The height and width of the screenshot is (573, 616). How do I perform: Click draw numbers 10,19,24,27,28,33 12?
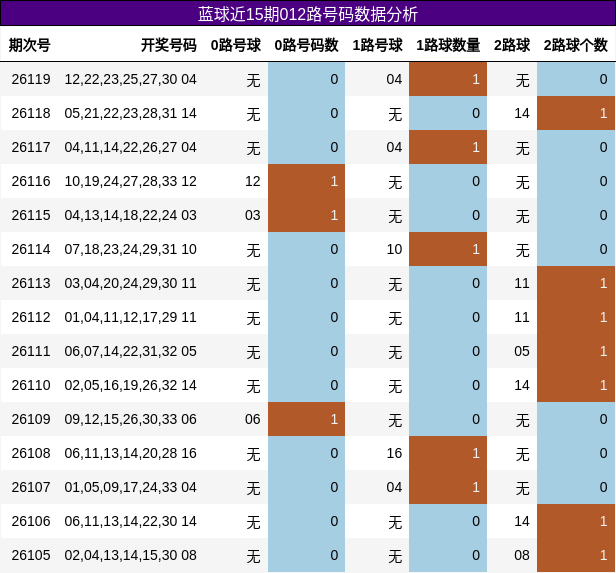(130, 181)
